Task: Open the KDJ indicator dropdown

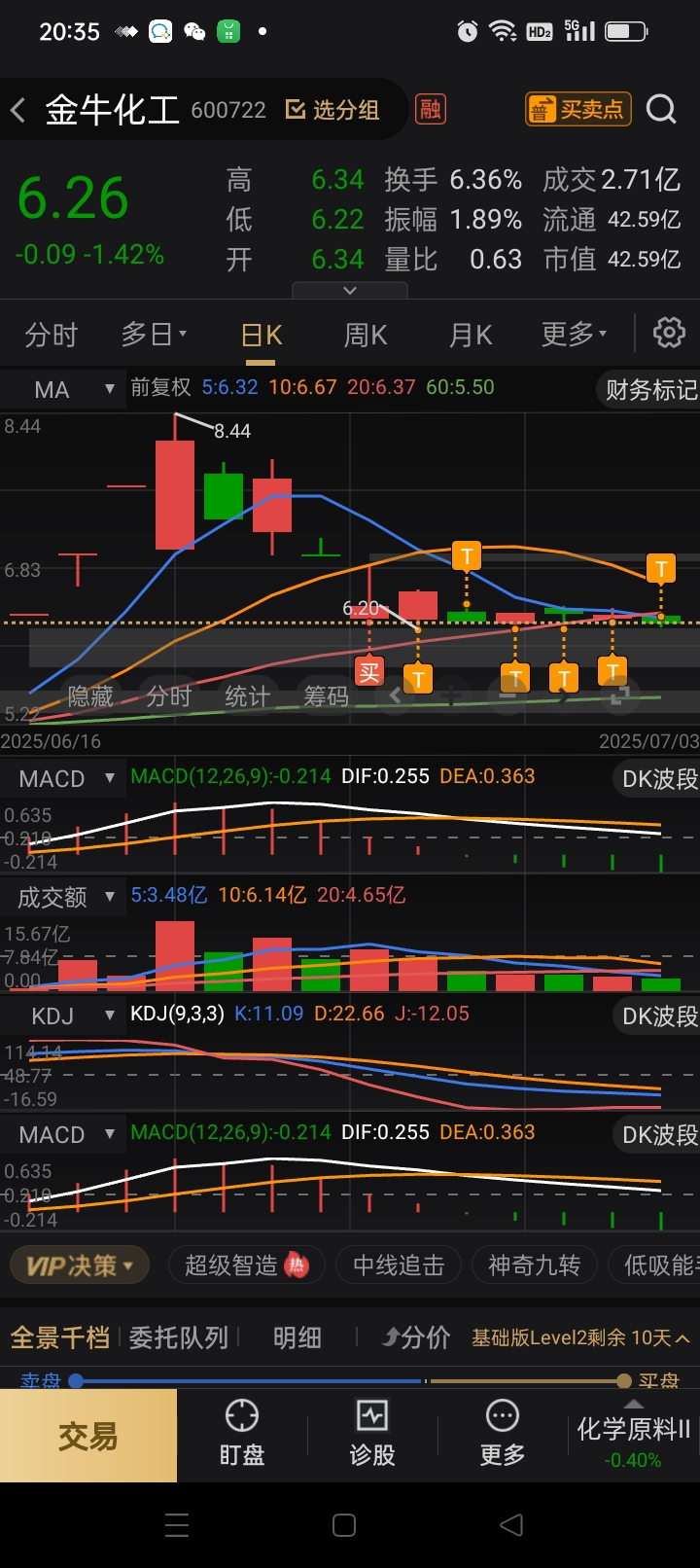Action: pos(63,1016)
